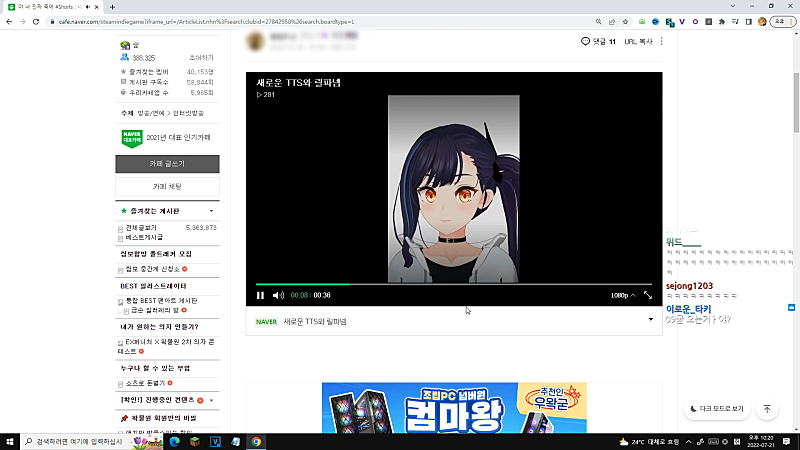Click the 카페 글쓰기 button
This screenshot has height=450, width=800.
[167, 164]
